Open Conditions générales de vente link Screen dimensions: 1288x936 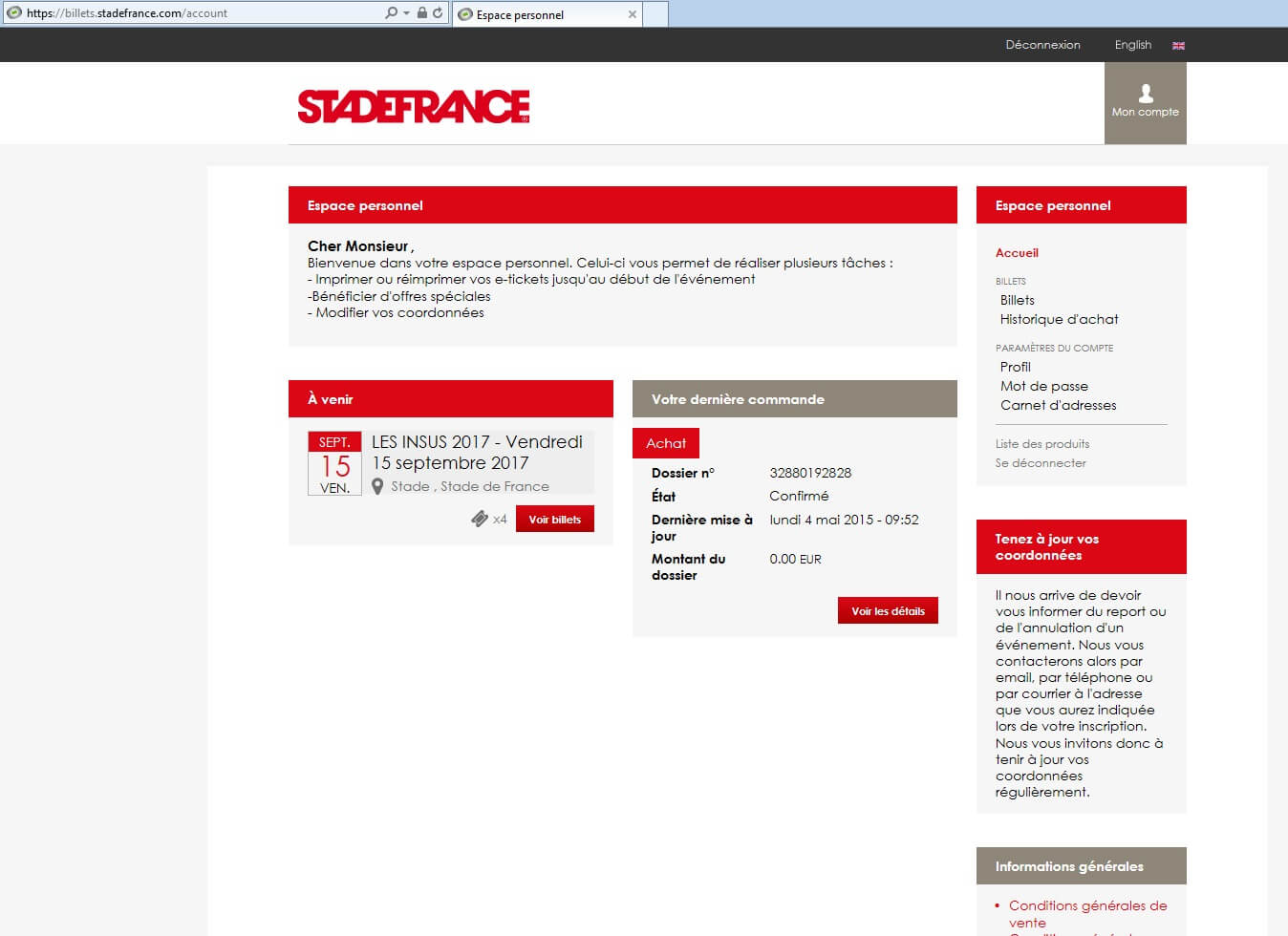point(1087,914)
